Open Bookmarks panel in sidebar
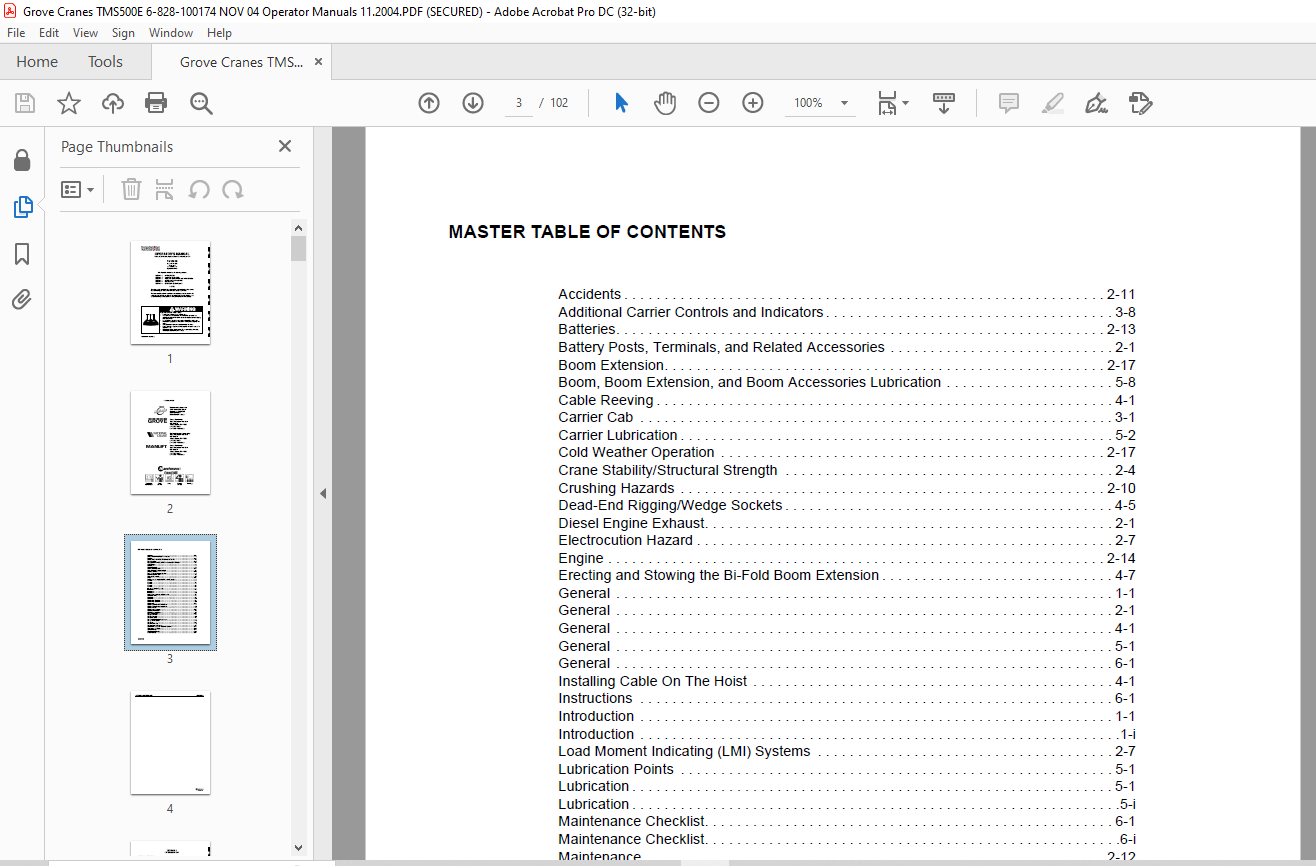This screenshot has width=1316, height=866. [x=22, y=254]
